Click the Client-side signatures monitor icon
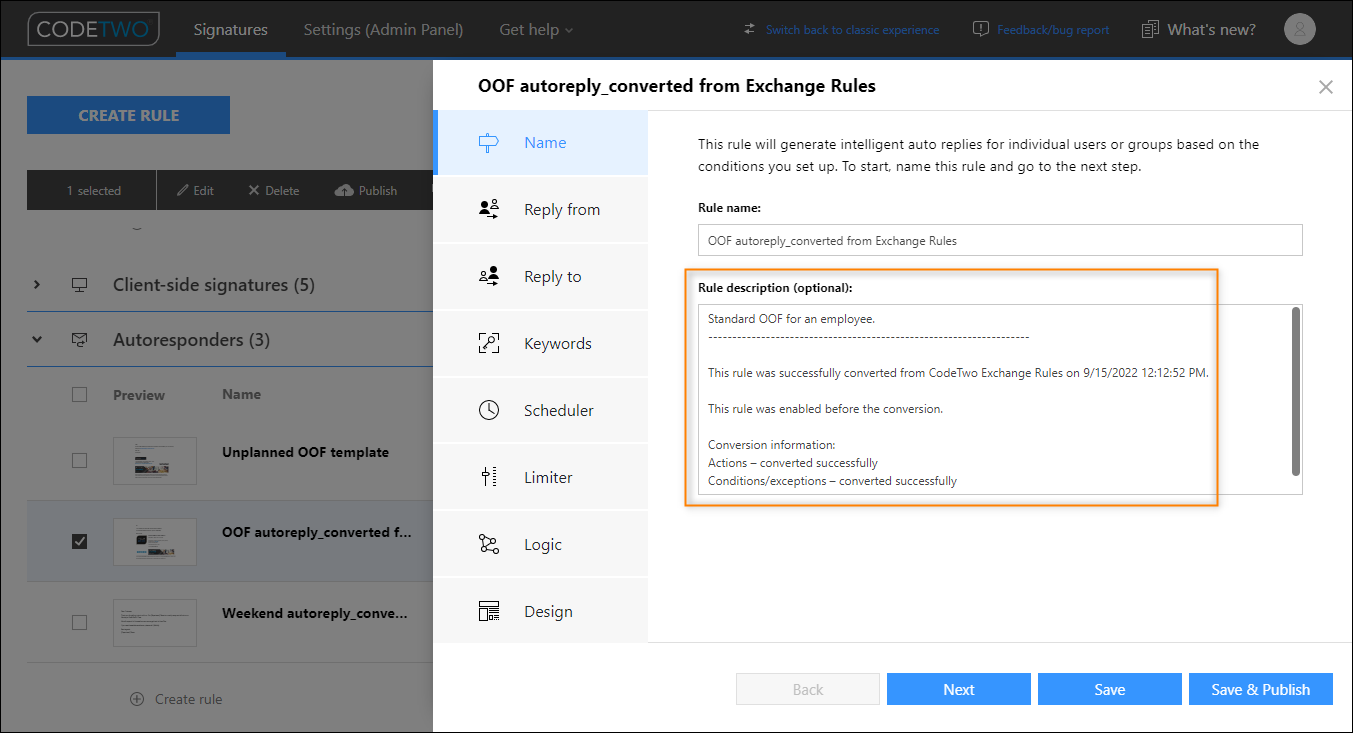1353x733 pixels. (80, 285)
